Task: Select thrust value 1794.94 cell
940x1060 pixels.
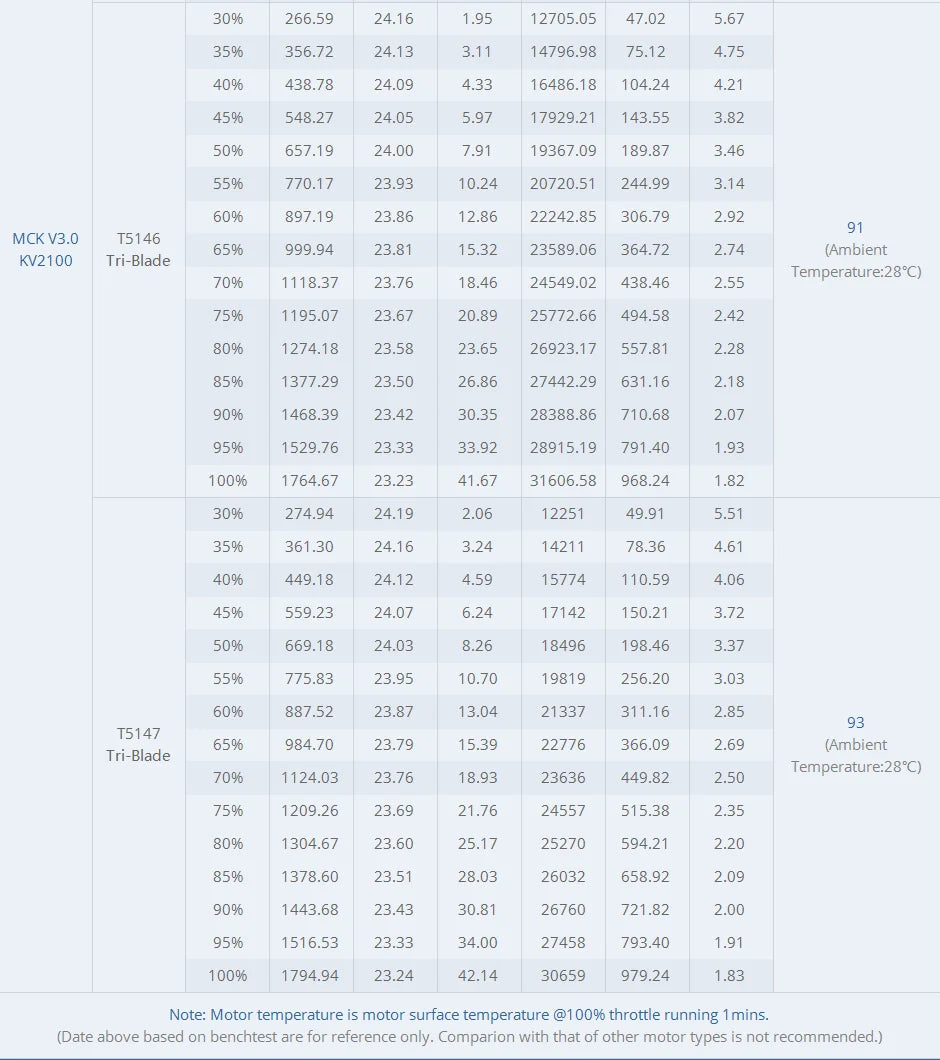Action: 310,975
